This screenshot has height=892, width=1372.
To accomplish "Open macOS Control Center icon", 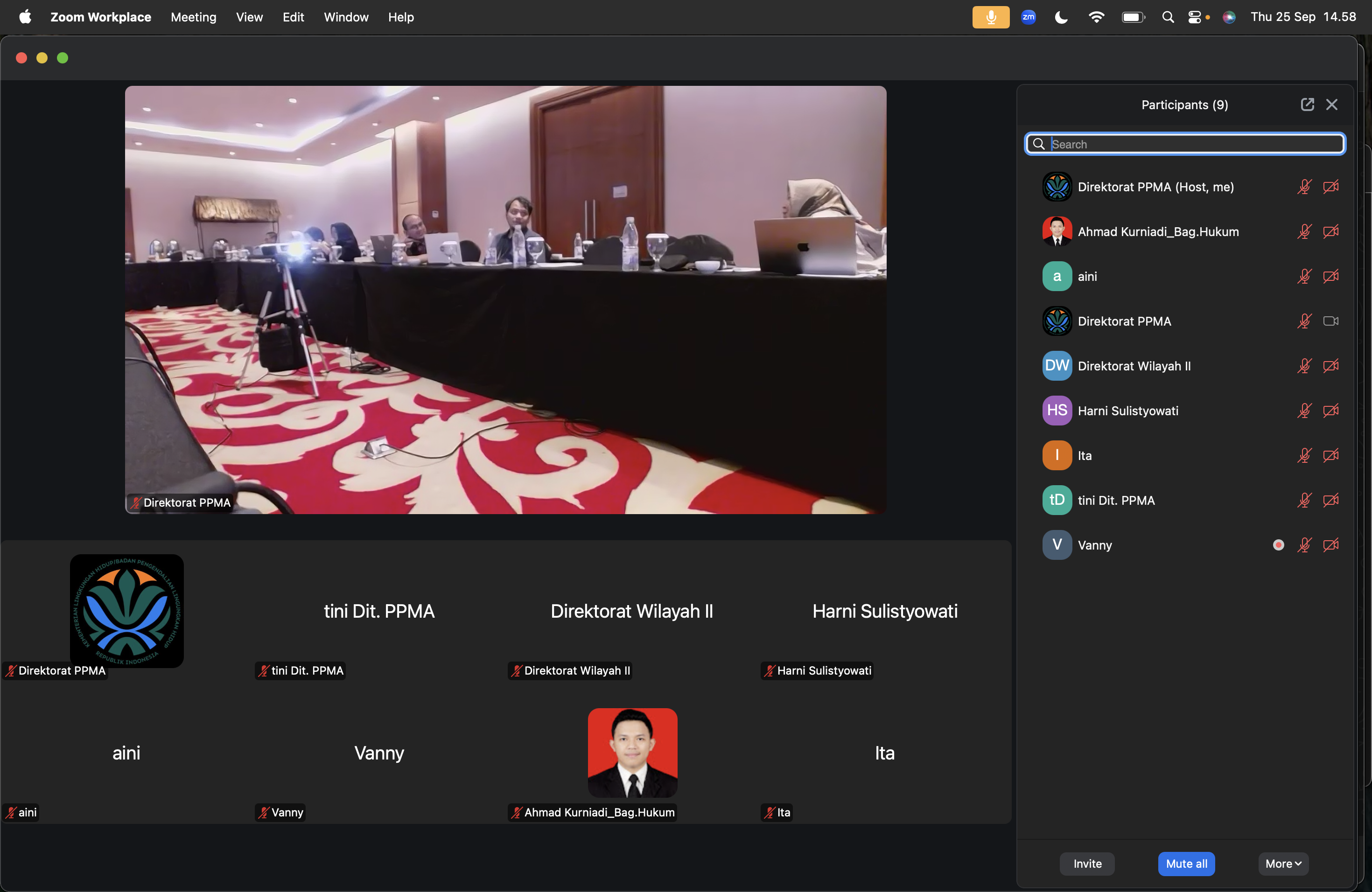I will (x=1195, y=17).
